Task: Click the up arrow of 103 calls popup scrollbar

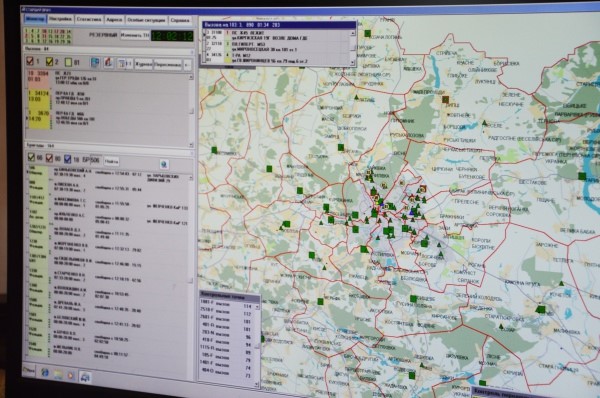Action: [x=353, y=33]
